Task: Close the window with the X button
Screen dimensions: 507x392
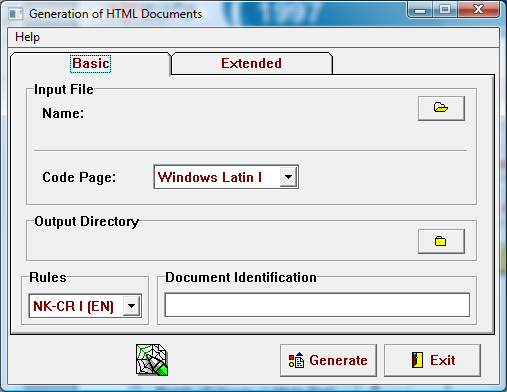Action: (x=478, y=9)
